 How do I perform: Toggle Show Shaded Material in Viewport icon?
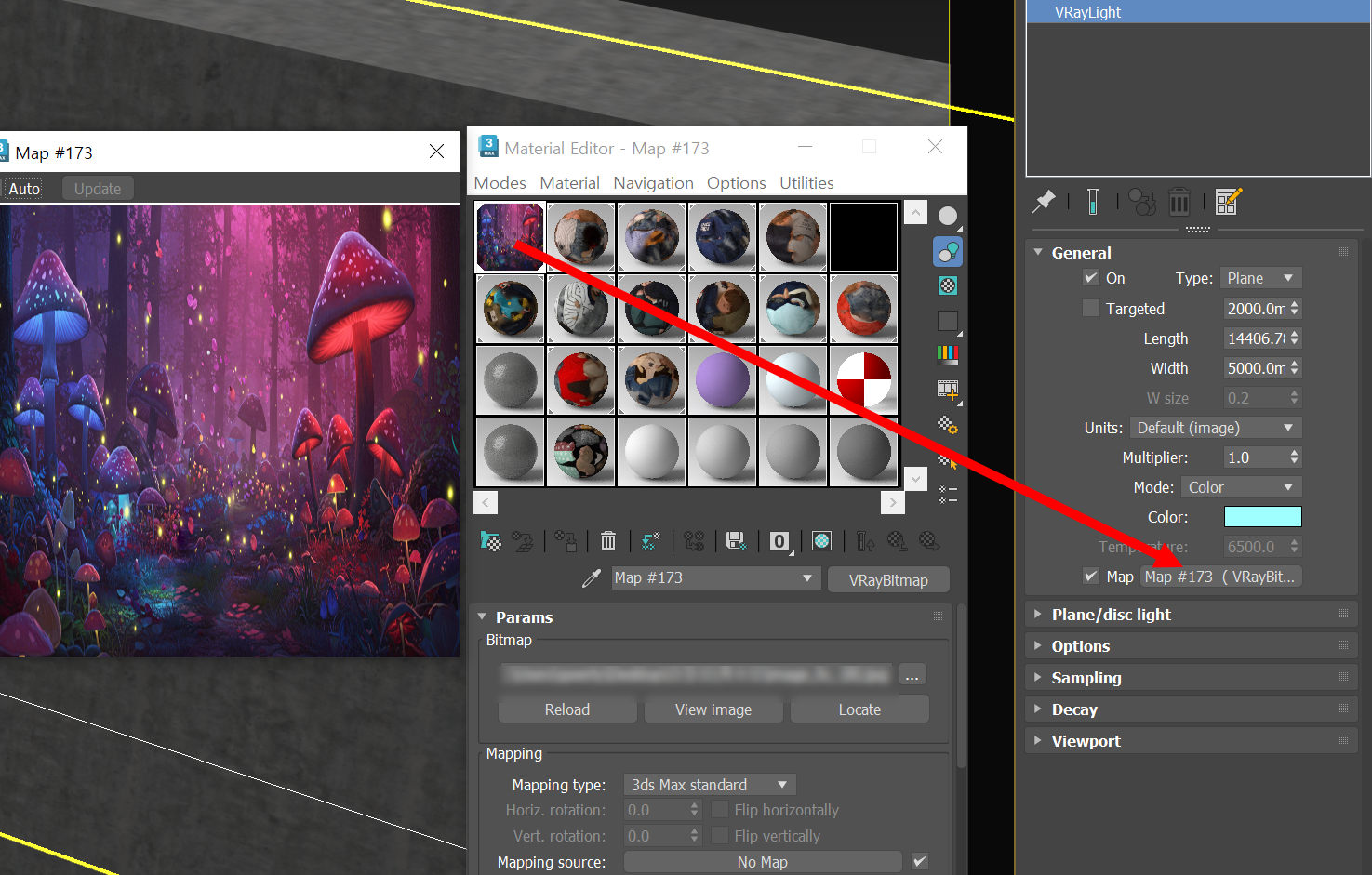coord(821,541)
